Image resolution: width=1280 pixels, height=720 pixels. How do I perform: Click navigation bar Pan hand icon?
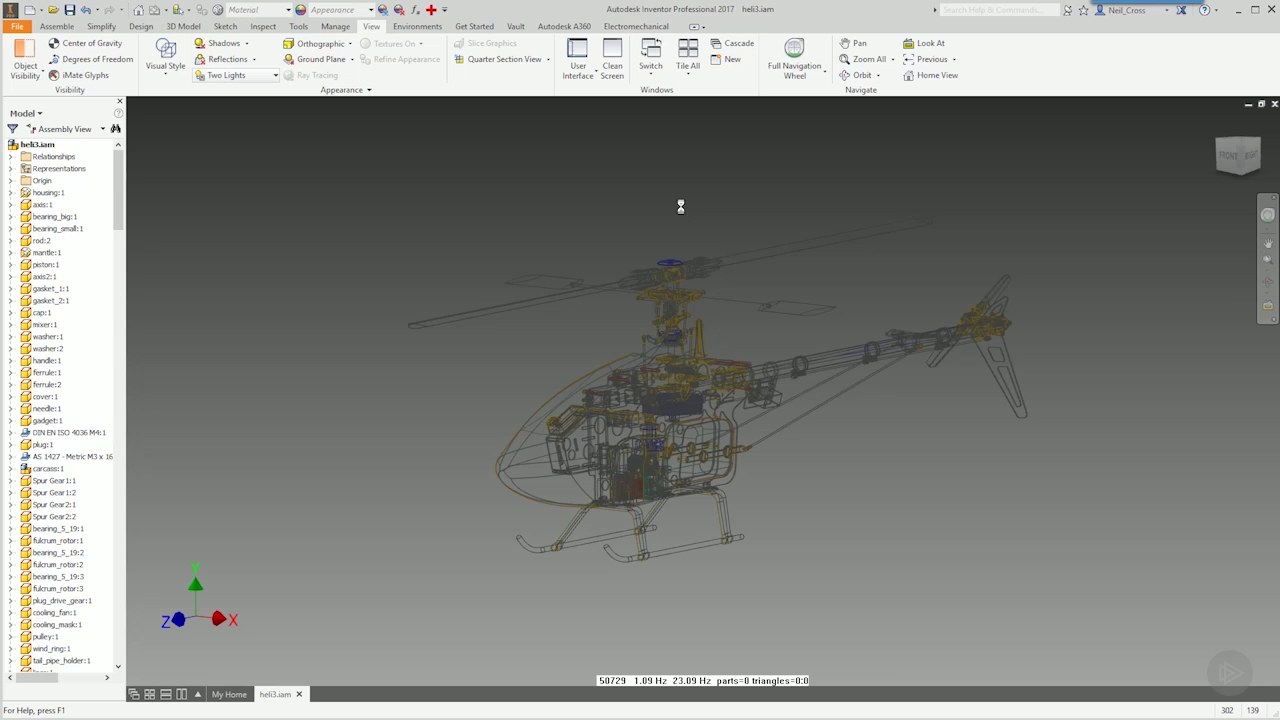click(1268, 243)
